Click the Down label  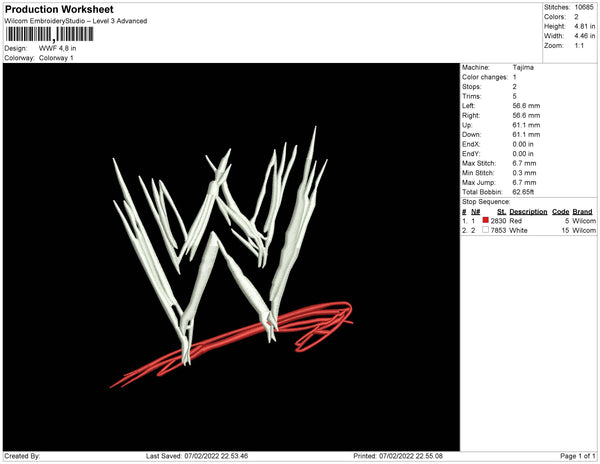pos(471,135)
